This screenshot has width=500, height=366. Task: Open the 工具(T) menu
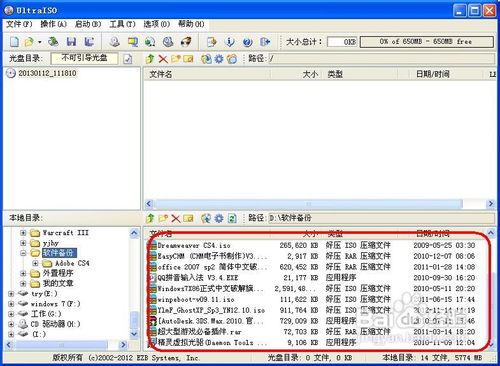122,24
